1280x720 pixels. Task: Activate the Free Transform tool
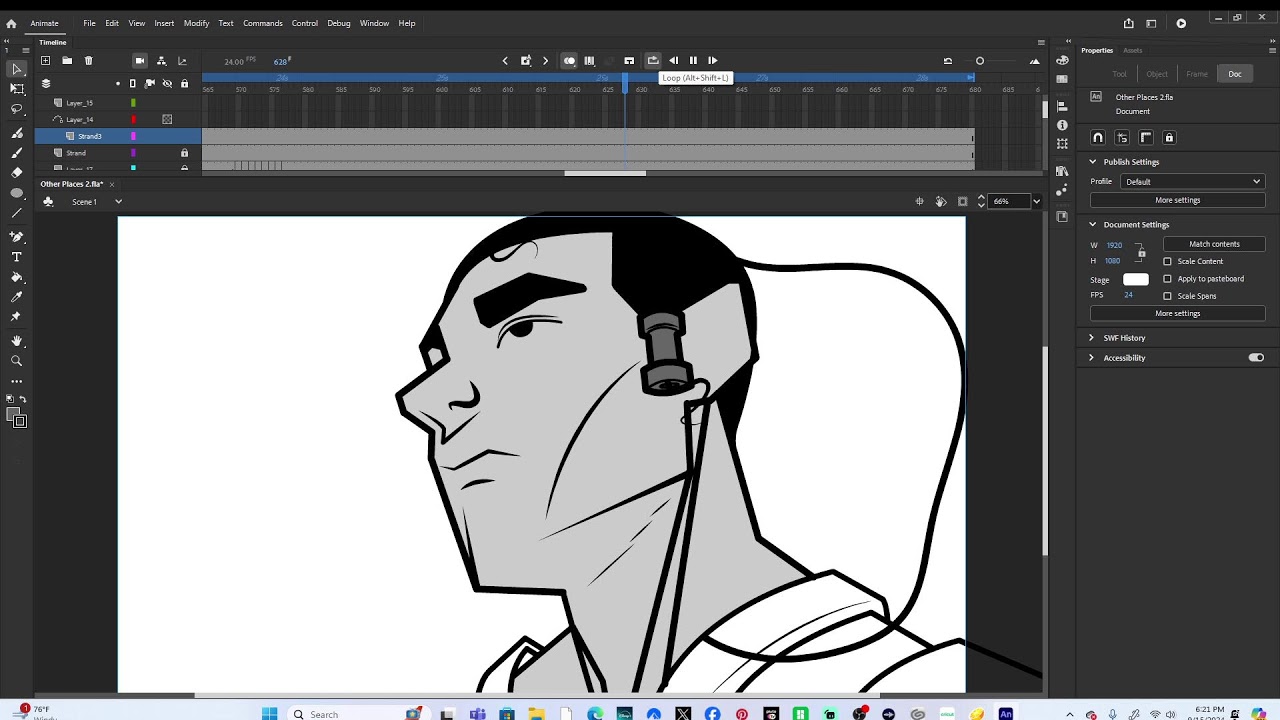(x=17, y=89)
